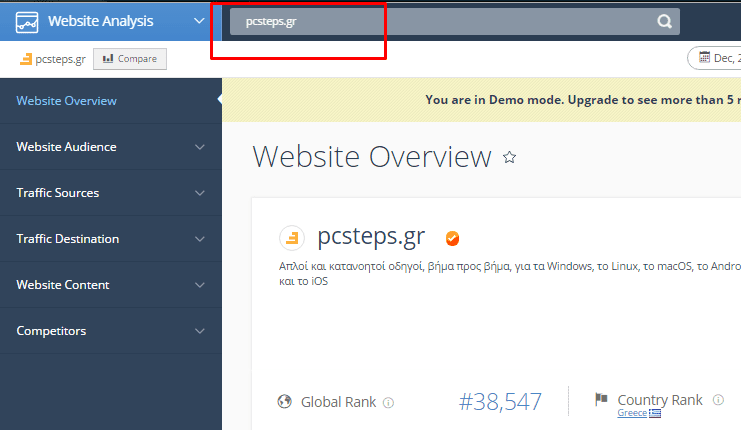Click the Country Rank flag icon
The width and height of the screenshot is (741, 430).
(x=601, y=399)
